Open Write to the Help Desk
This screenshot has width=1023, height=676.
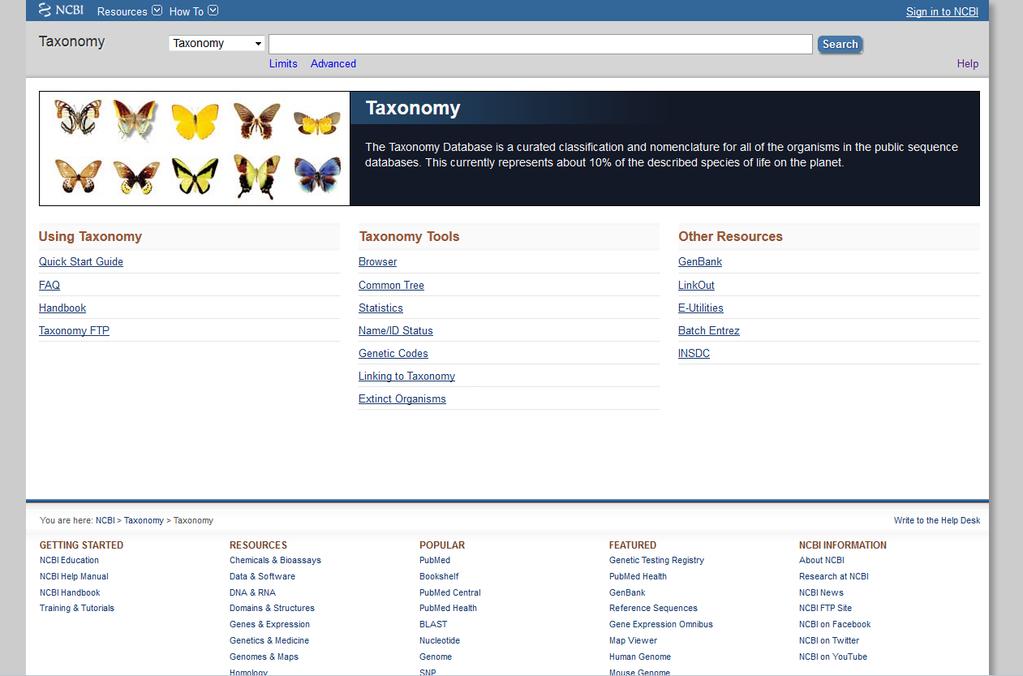click(x=936, y=521)
